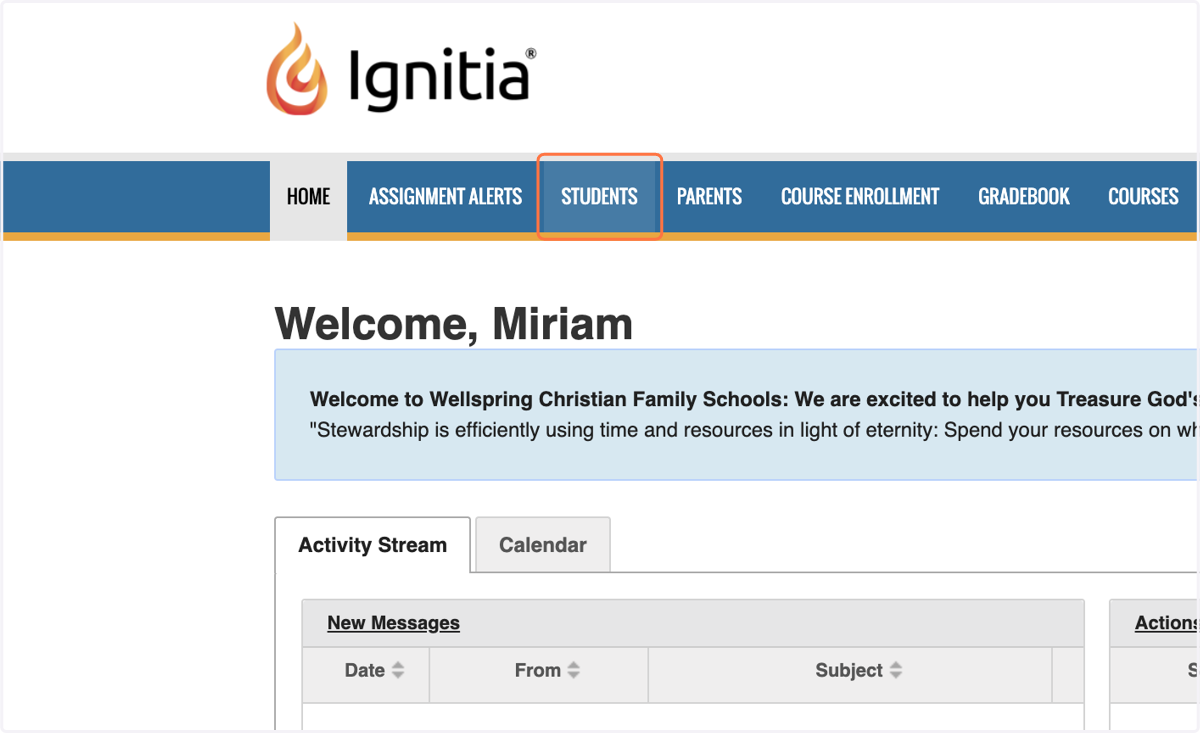Sort messages by the From column arrows

[x=573, y=671]
